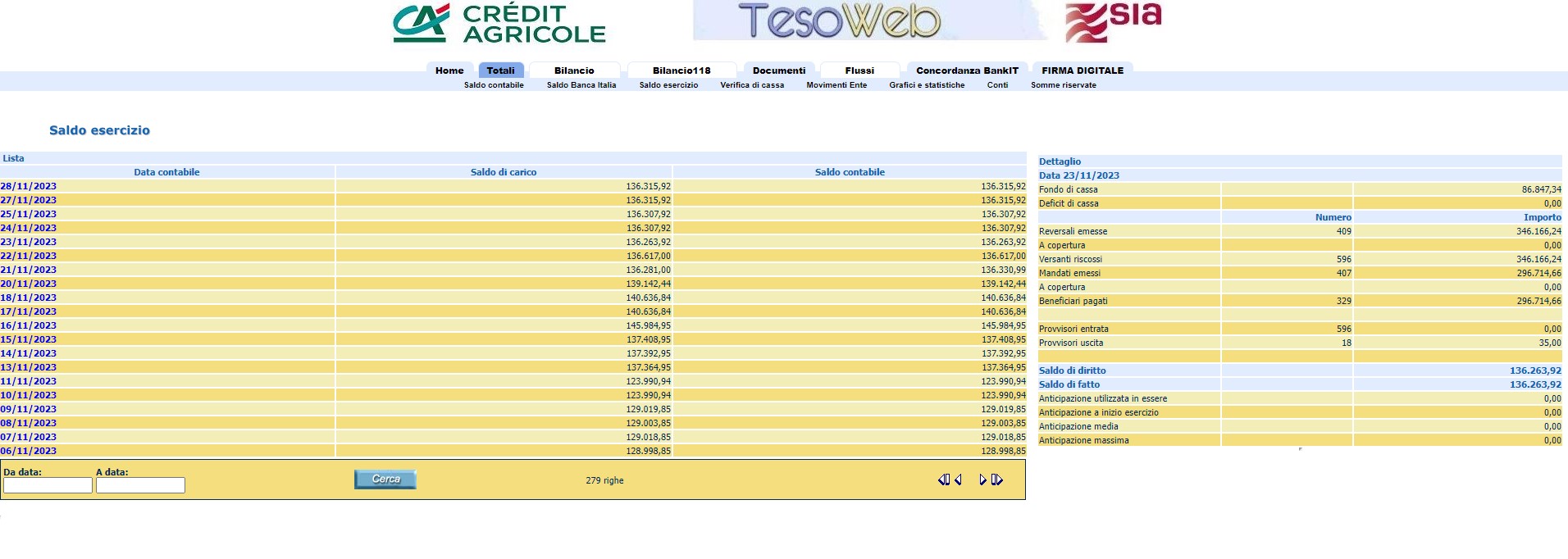Jump to the last page of results
Screen dimensions: 1568x559
point(997,480)
